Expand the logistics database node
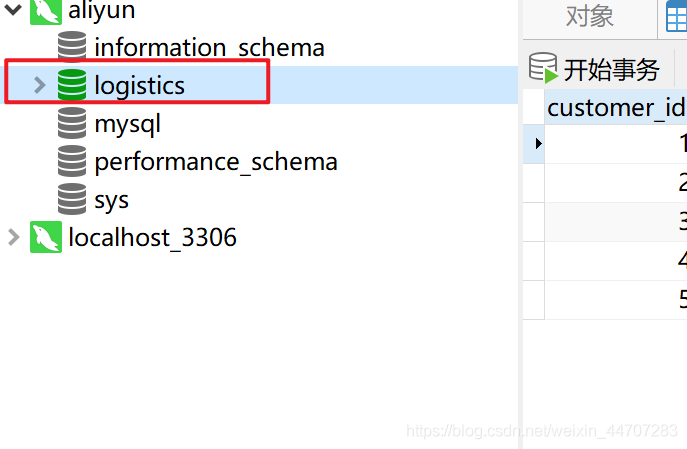This screenshot has width=687, height=449. [x=40, y=85]
